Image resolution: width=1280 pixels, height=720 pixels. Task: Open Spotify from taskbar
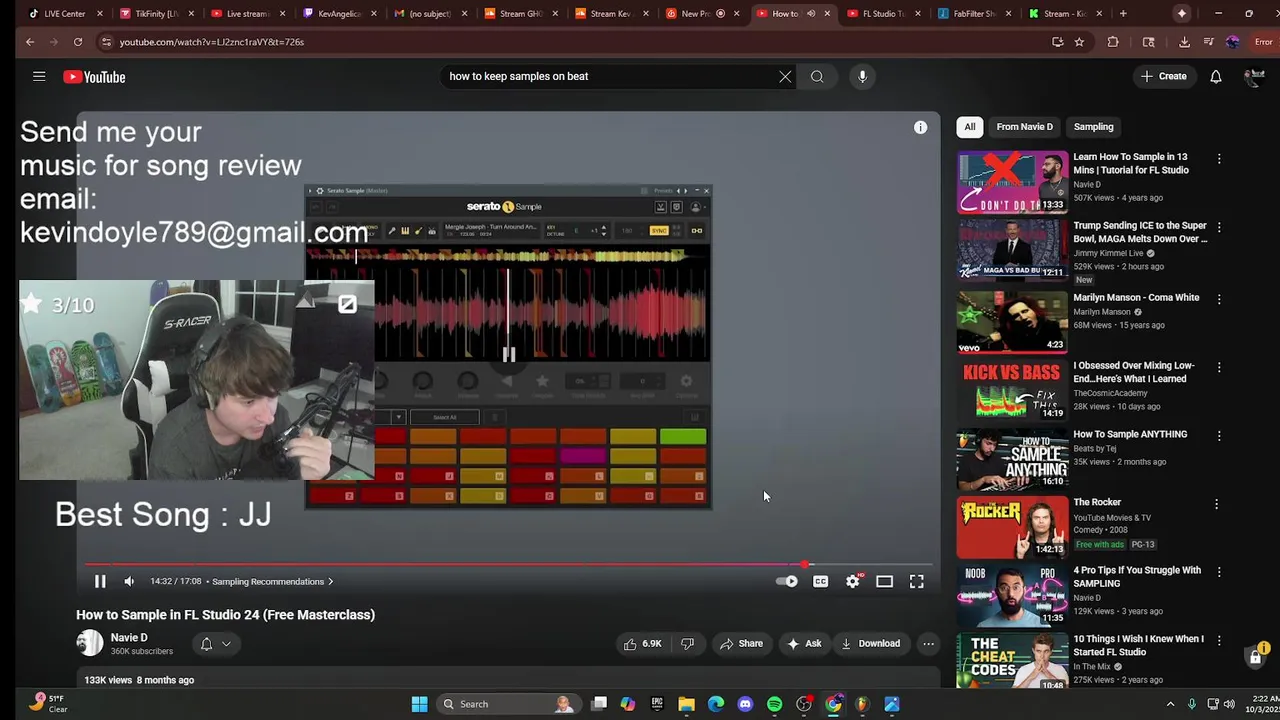click(x=774, y=704)
